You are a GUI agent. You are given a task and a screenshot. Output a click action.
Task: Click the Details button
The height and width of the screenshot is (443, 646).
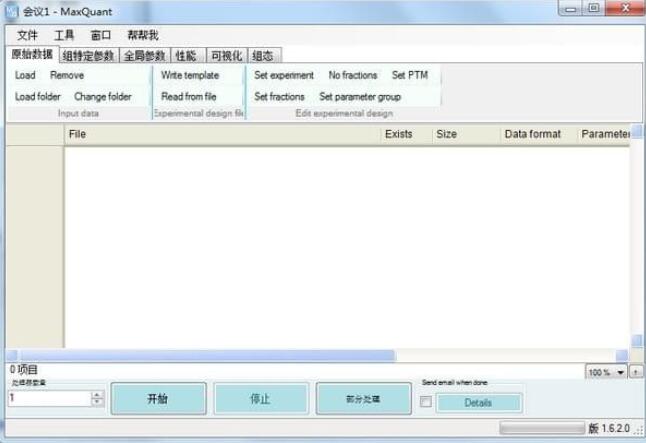click(479, 403)
